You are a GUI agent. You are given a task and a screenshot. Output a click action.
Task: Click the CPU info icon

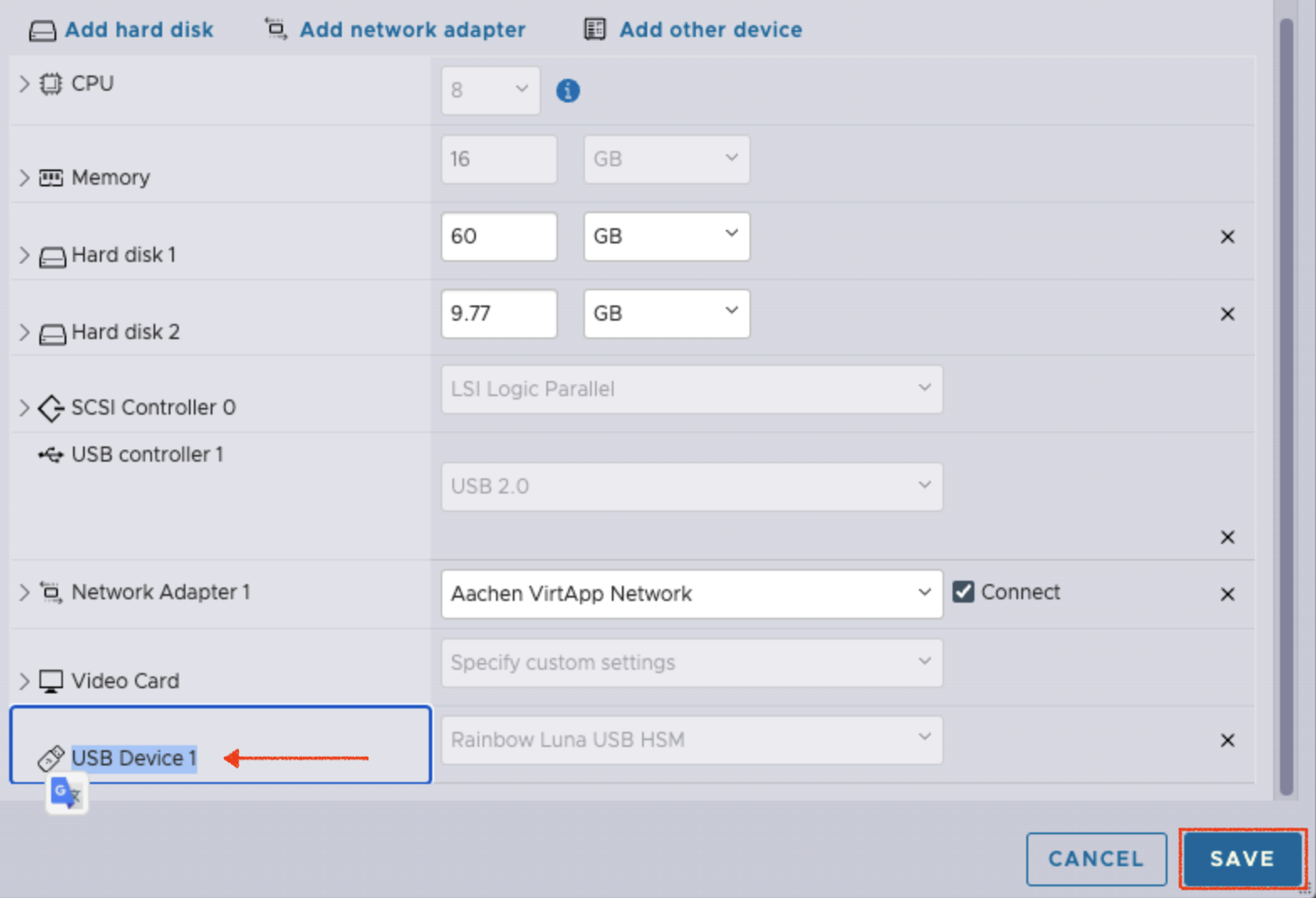(x=567, y=91)
